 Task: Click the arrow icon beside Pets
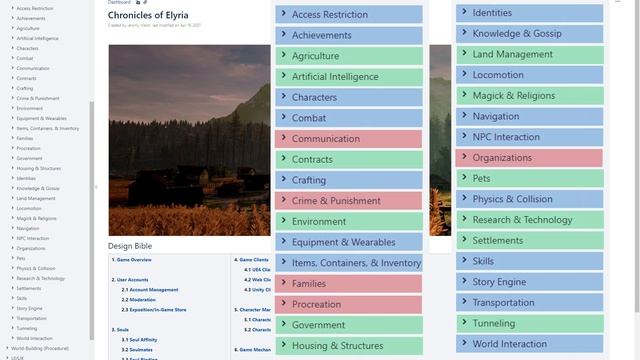tap(464, 177)
